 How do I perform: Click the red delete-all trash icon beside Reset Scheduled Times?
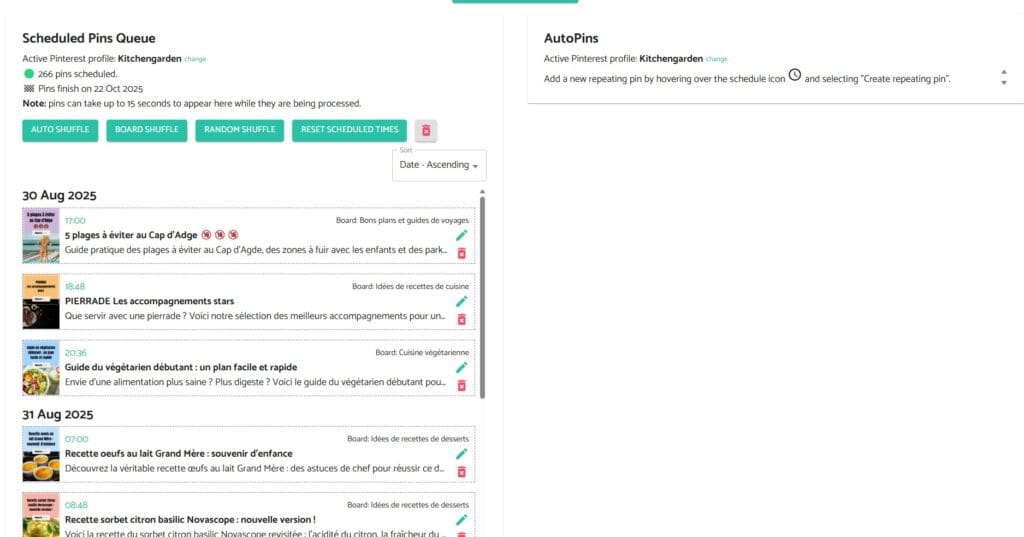pyautogui.click(x=426, y=131)
